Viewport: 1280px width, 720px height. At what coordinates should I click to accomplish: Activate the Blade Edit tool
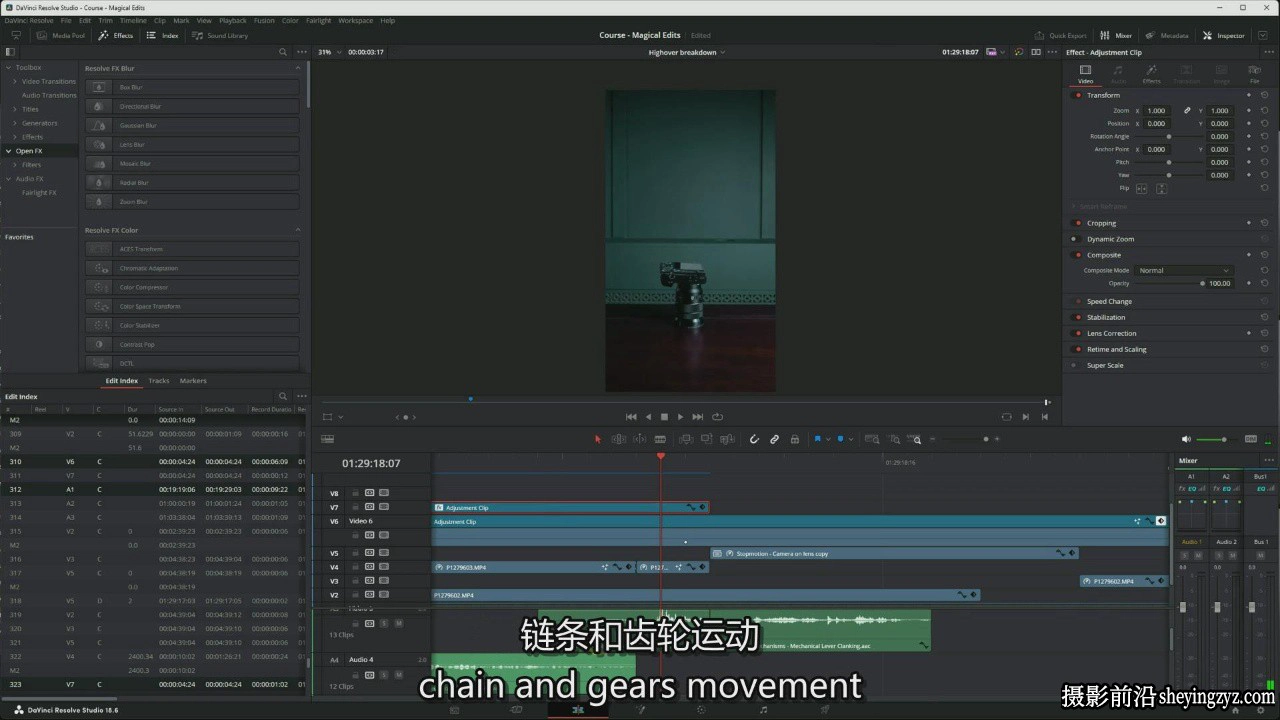[661, 439]
